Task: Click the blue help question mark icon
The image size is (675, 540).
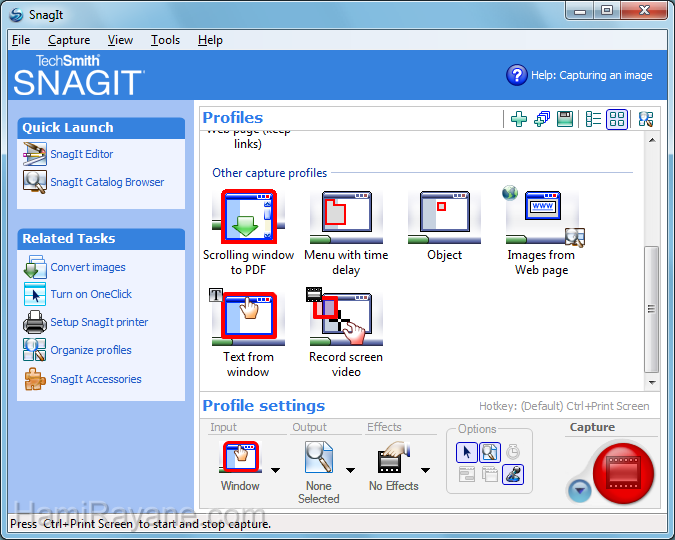Action: coord(517,75)
